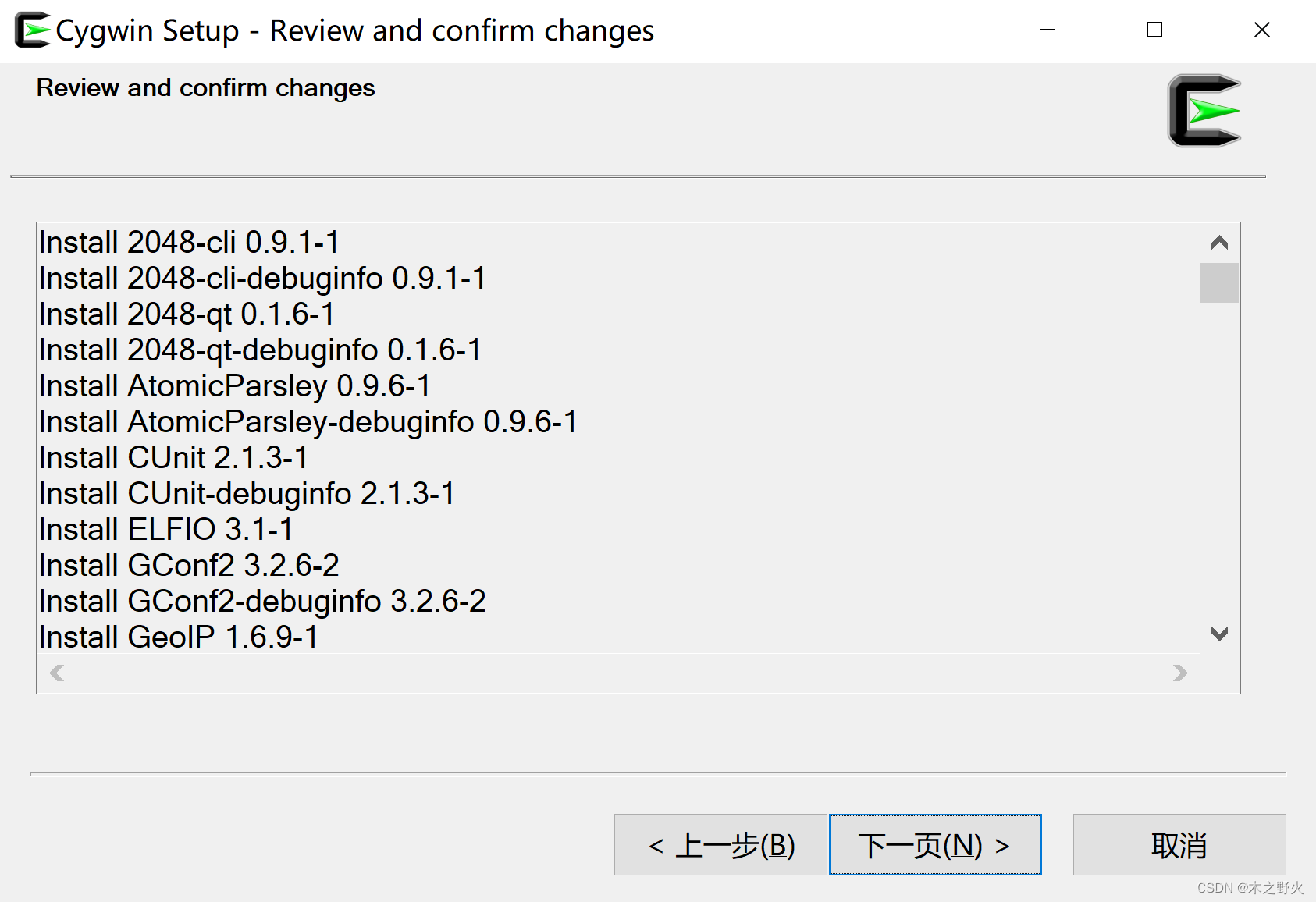Select line 'Install GeoIP 1.6.9-1'
Viewport: 1316px width, 902px height.
(179, 637)
